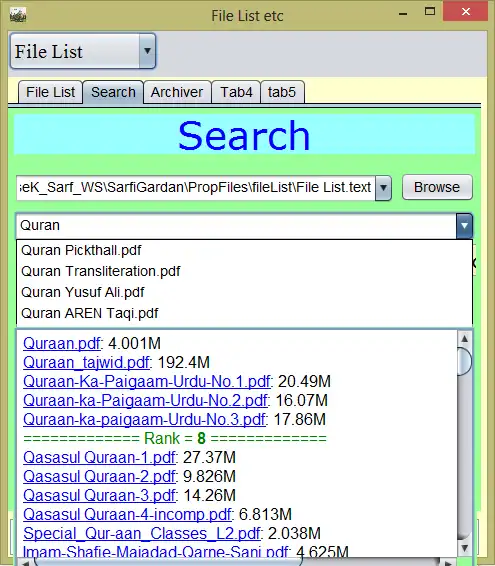Click the vertical scrollbar thumb in results

pyautogui.click(x=465, y=362)
